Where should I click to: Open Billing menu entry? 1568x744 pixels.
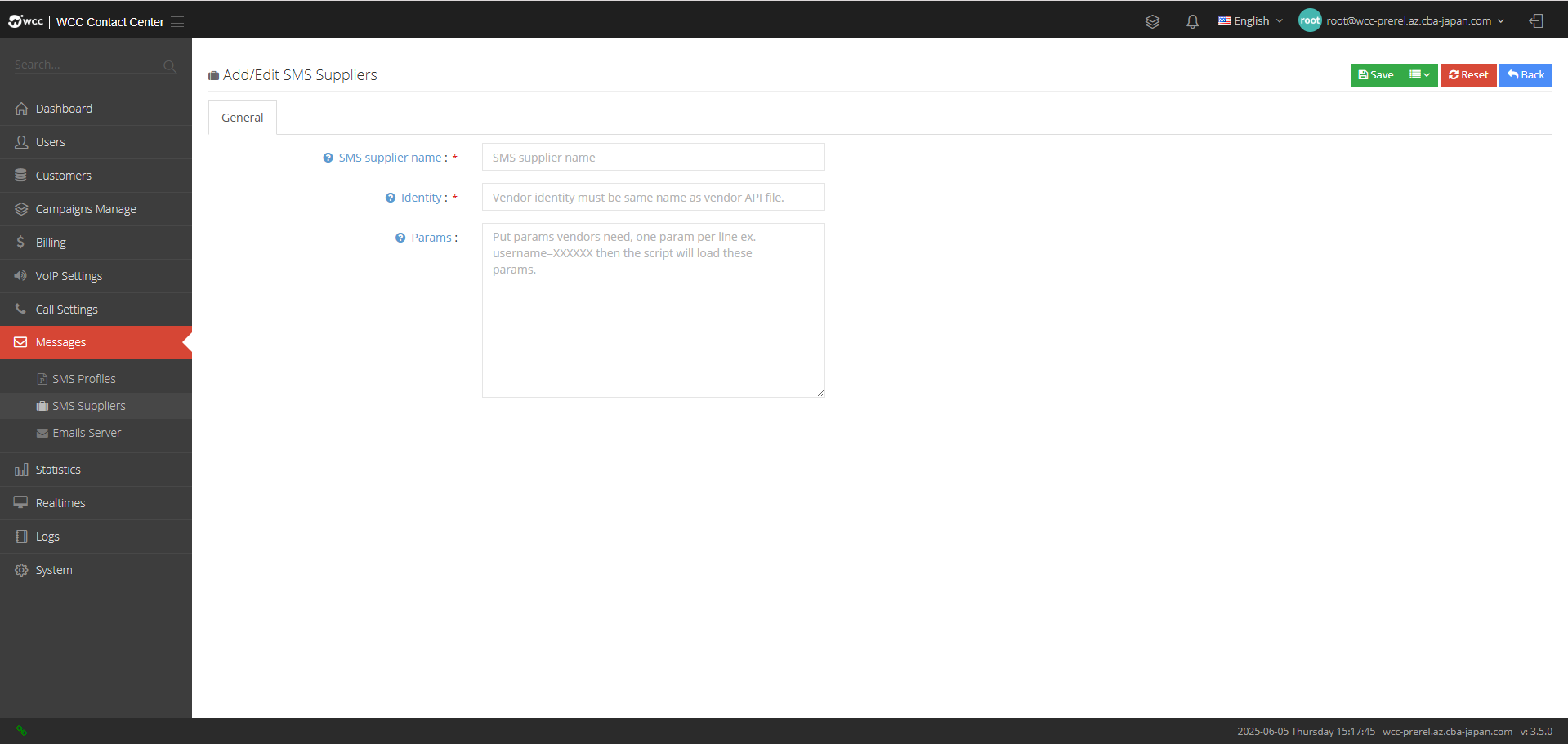point(96,243)
